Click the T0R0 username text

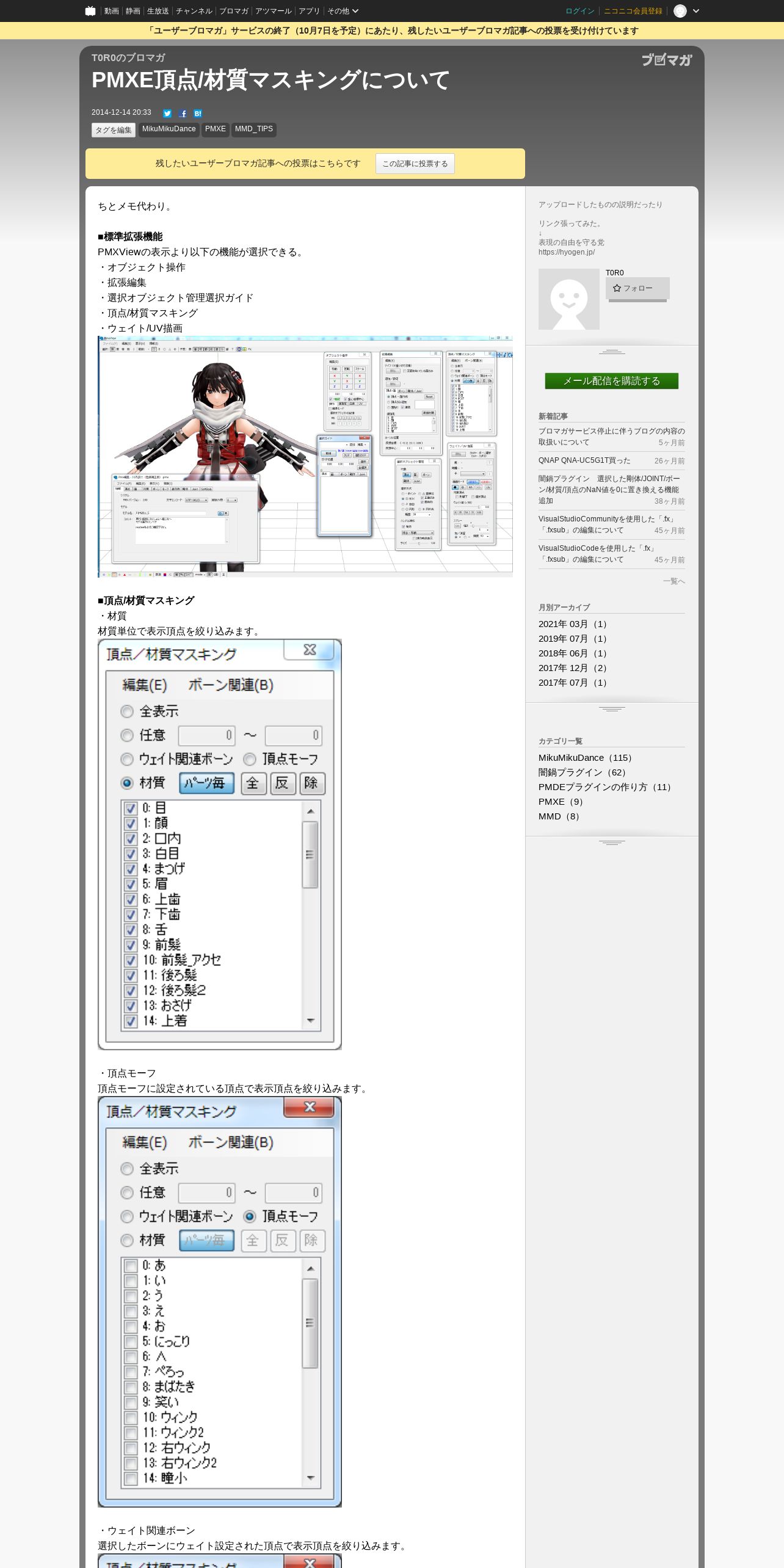point(615,273)
